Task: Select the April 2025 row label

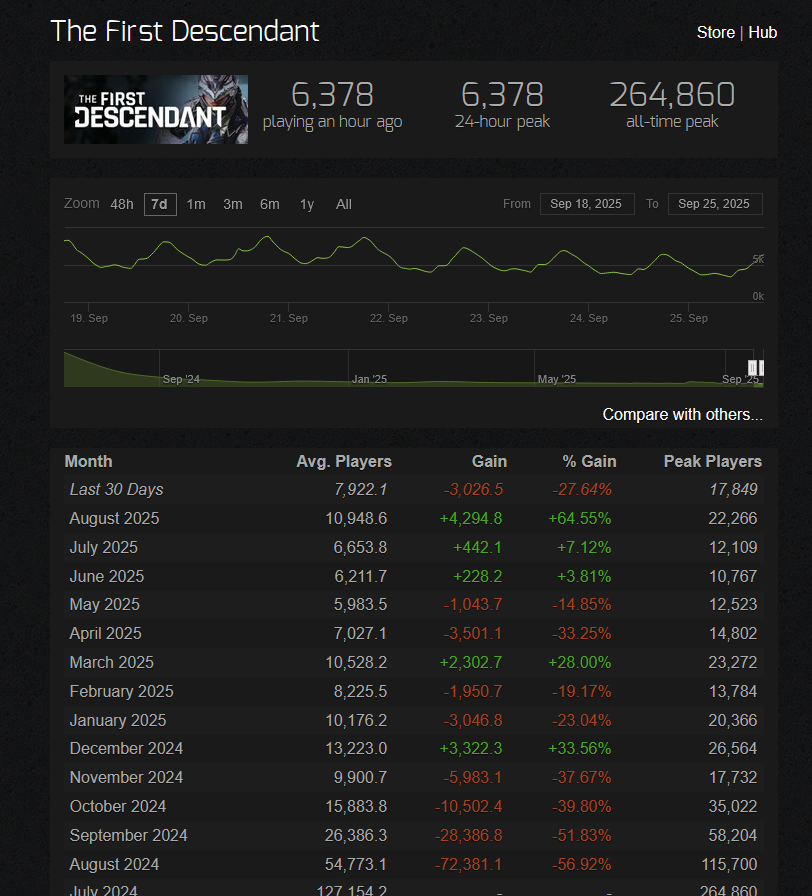Action: (106, 633)
